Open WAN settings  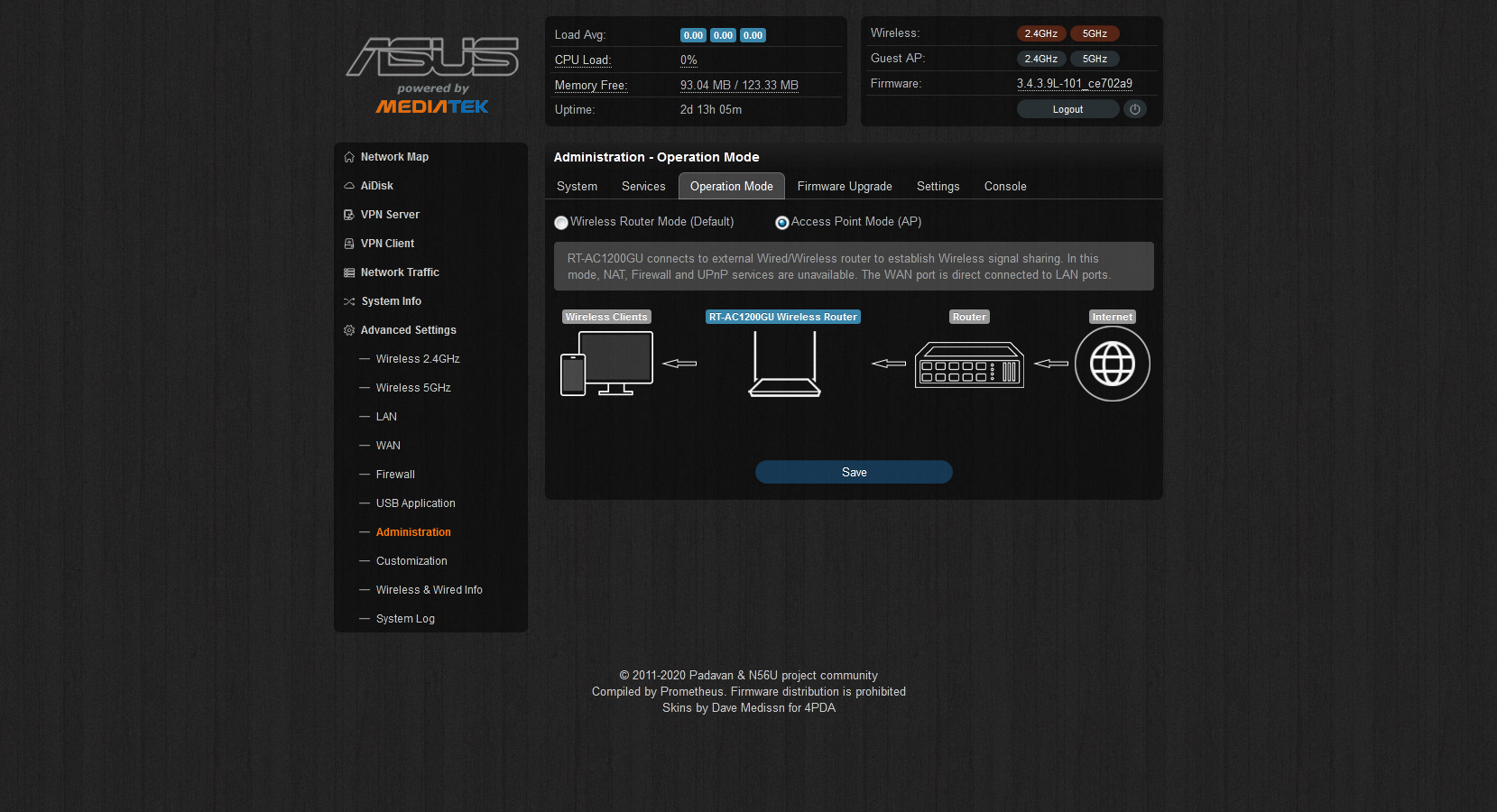coord(388,446)
